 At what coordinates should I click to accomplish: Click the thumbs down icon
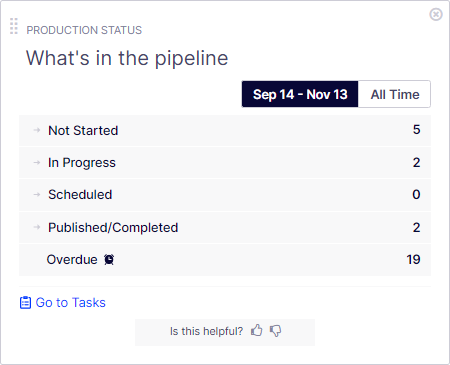tap(275, 331)
